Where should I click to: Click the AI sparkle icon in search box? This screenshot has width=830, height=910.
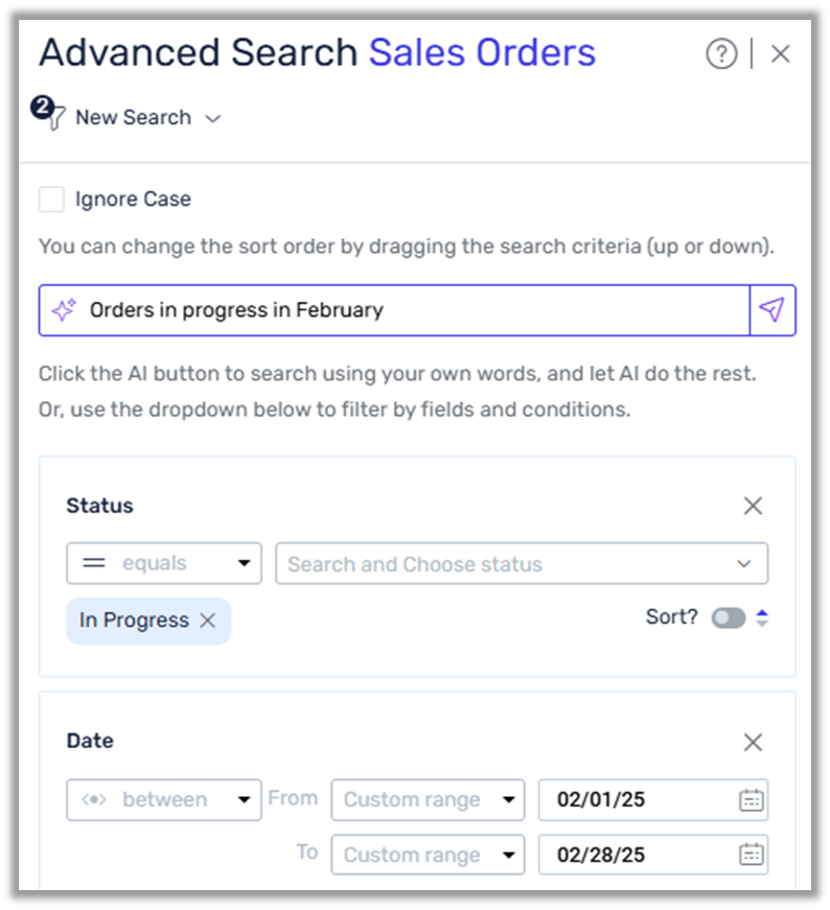(62, 310)
